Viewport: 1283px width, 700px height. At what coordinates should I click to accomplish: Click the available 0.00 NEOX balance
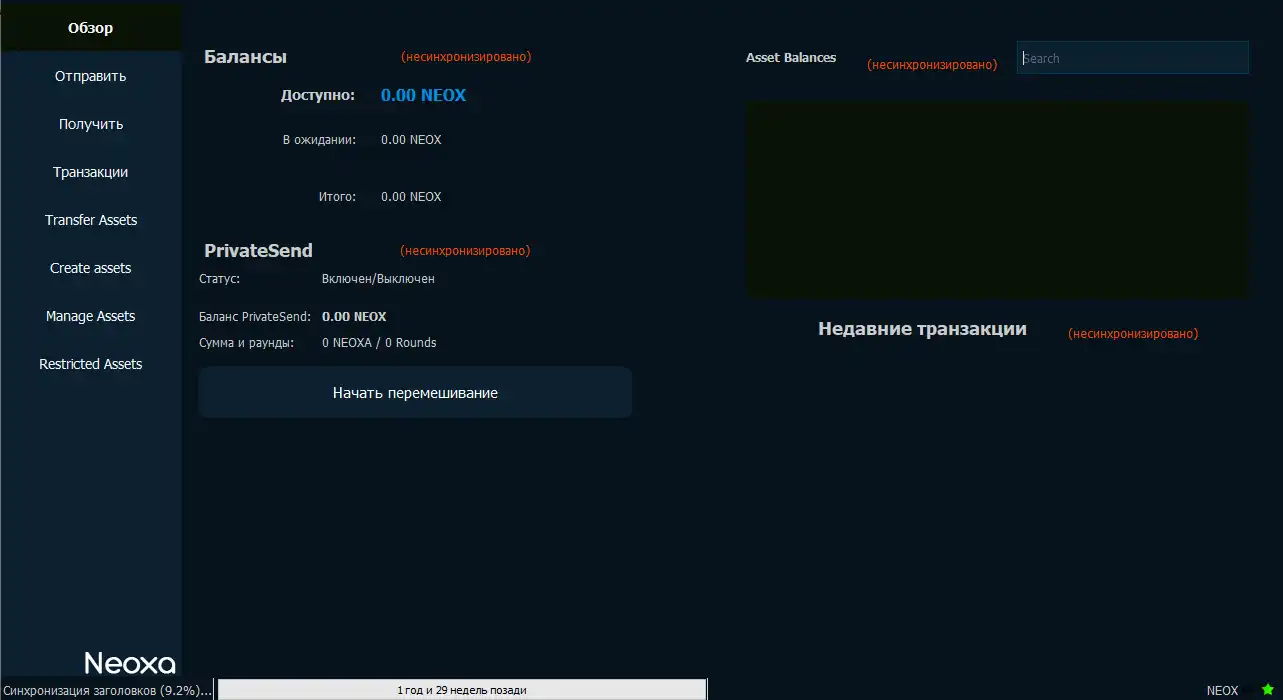point(423,96)
